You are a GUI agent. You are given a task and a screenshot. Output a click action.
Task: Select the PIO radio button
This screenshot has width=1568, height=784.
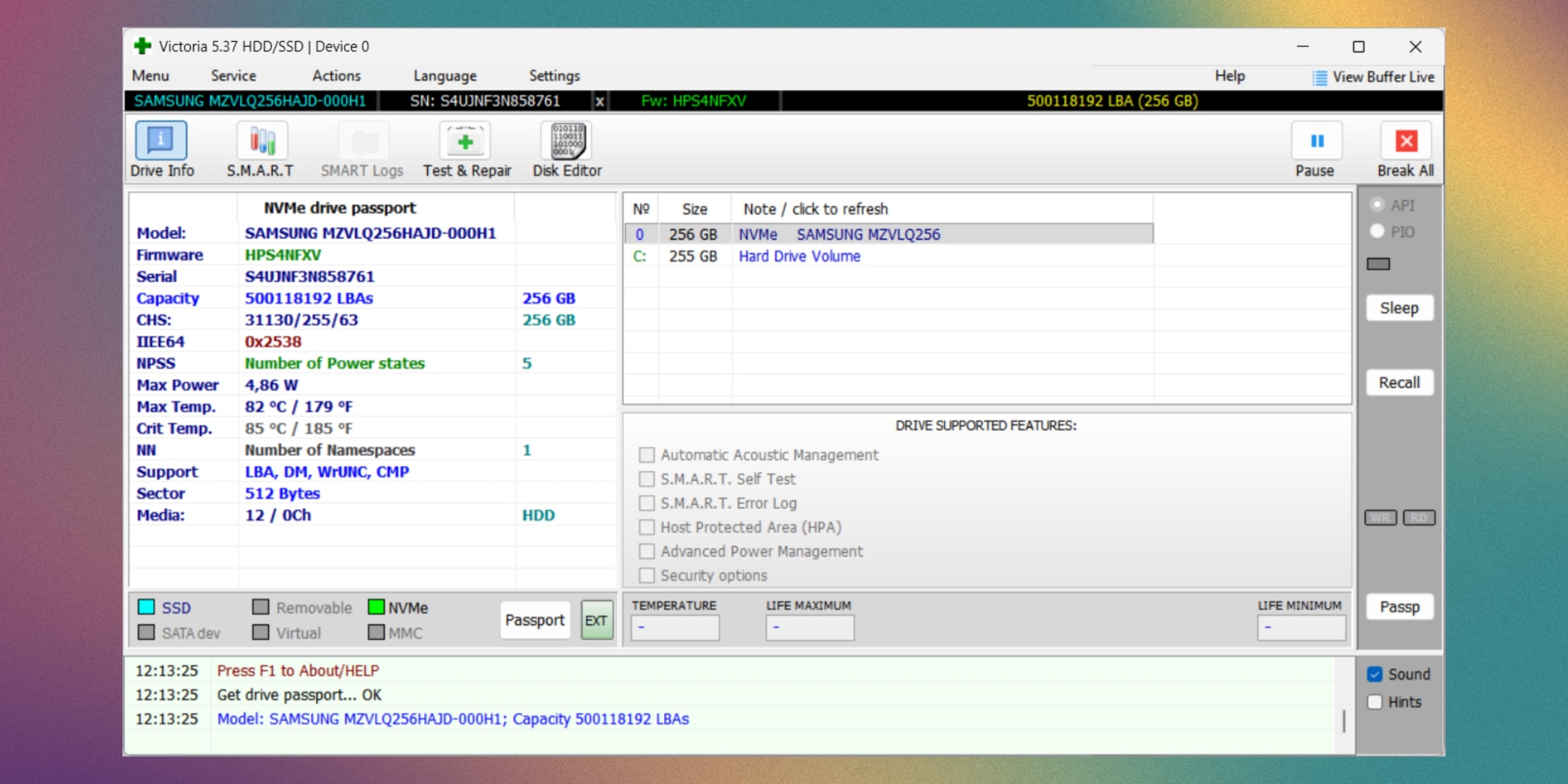[x=1377, y=232]
